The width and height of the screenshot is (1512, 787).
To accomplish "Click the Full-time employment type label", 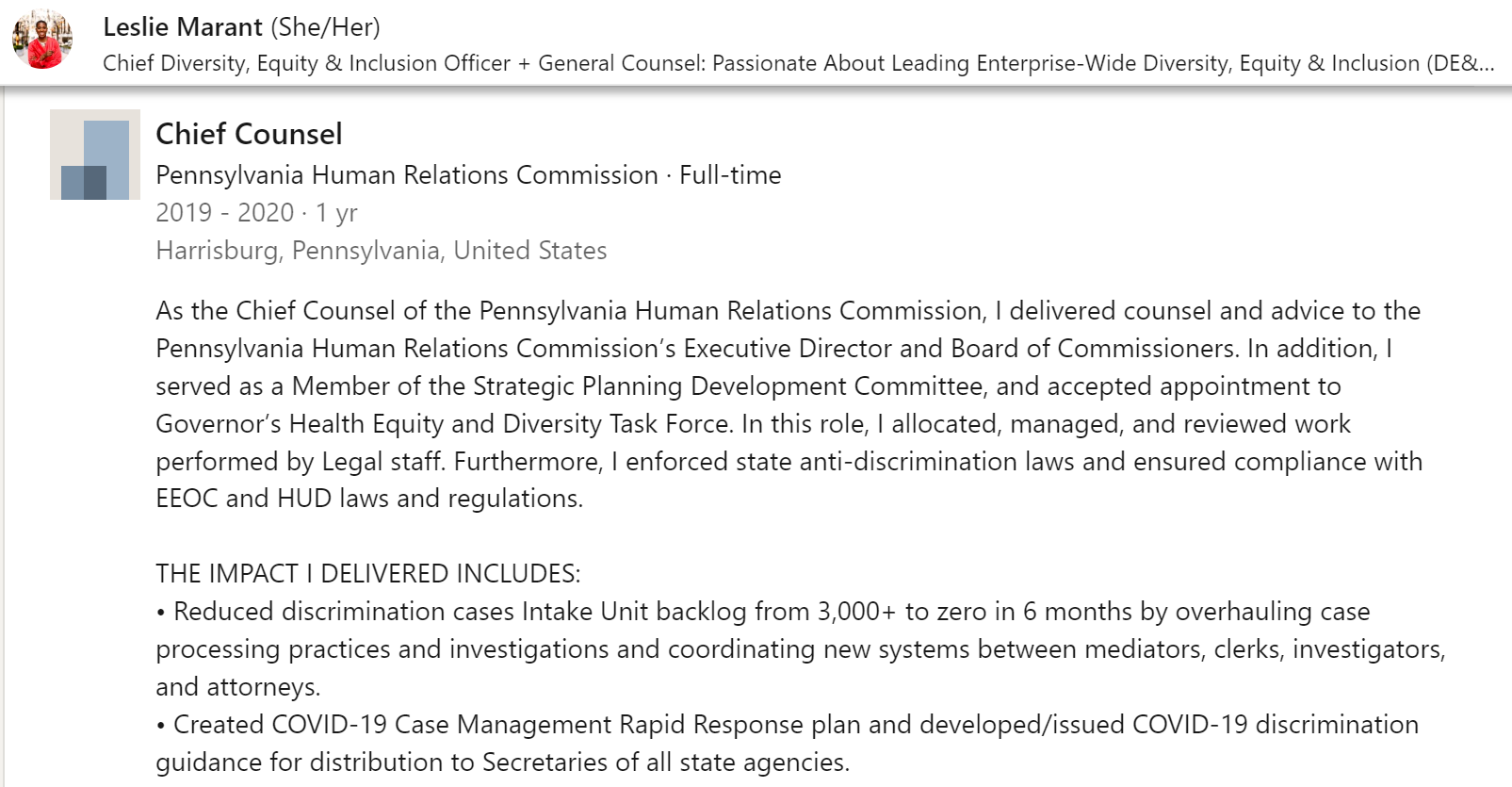I will (x=730, y=175).
